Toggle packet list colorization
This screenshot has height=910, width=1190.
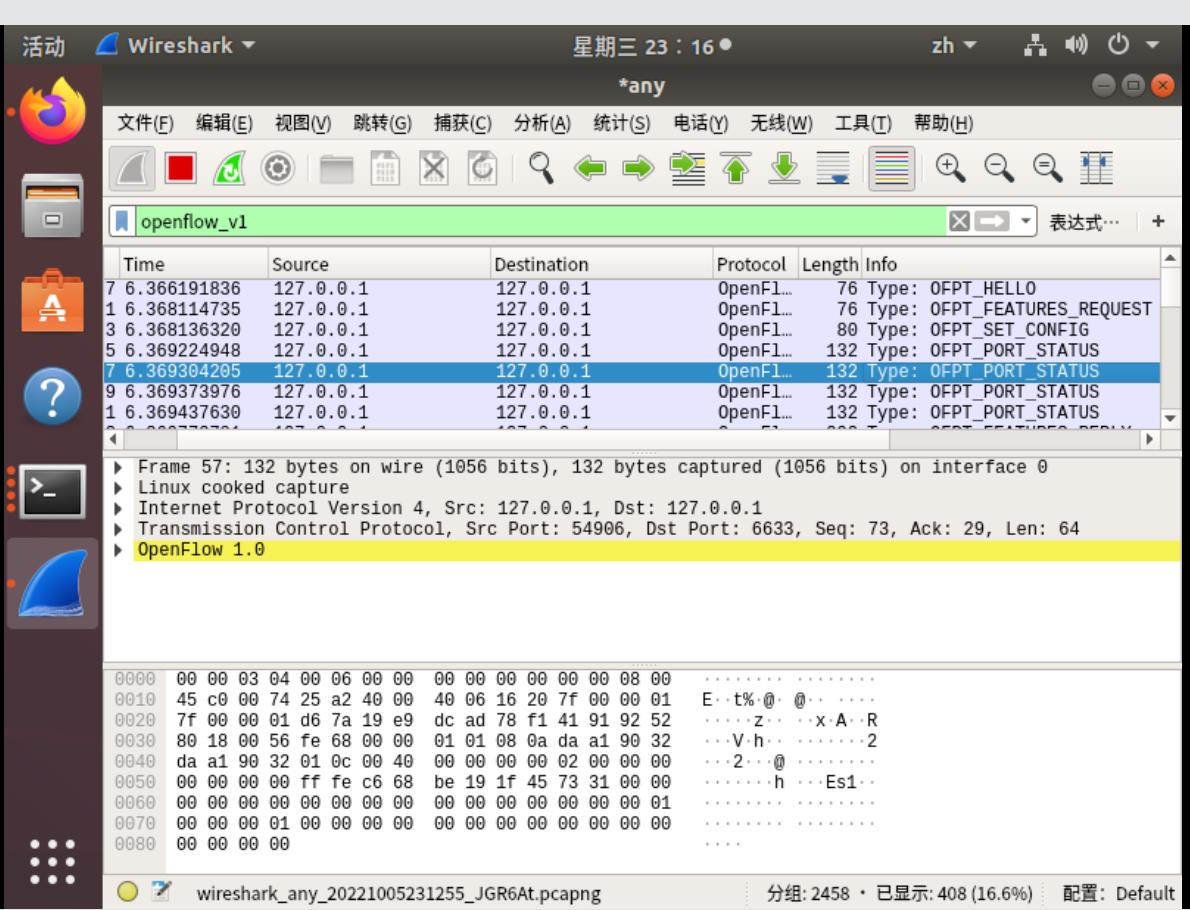891,168
